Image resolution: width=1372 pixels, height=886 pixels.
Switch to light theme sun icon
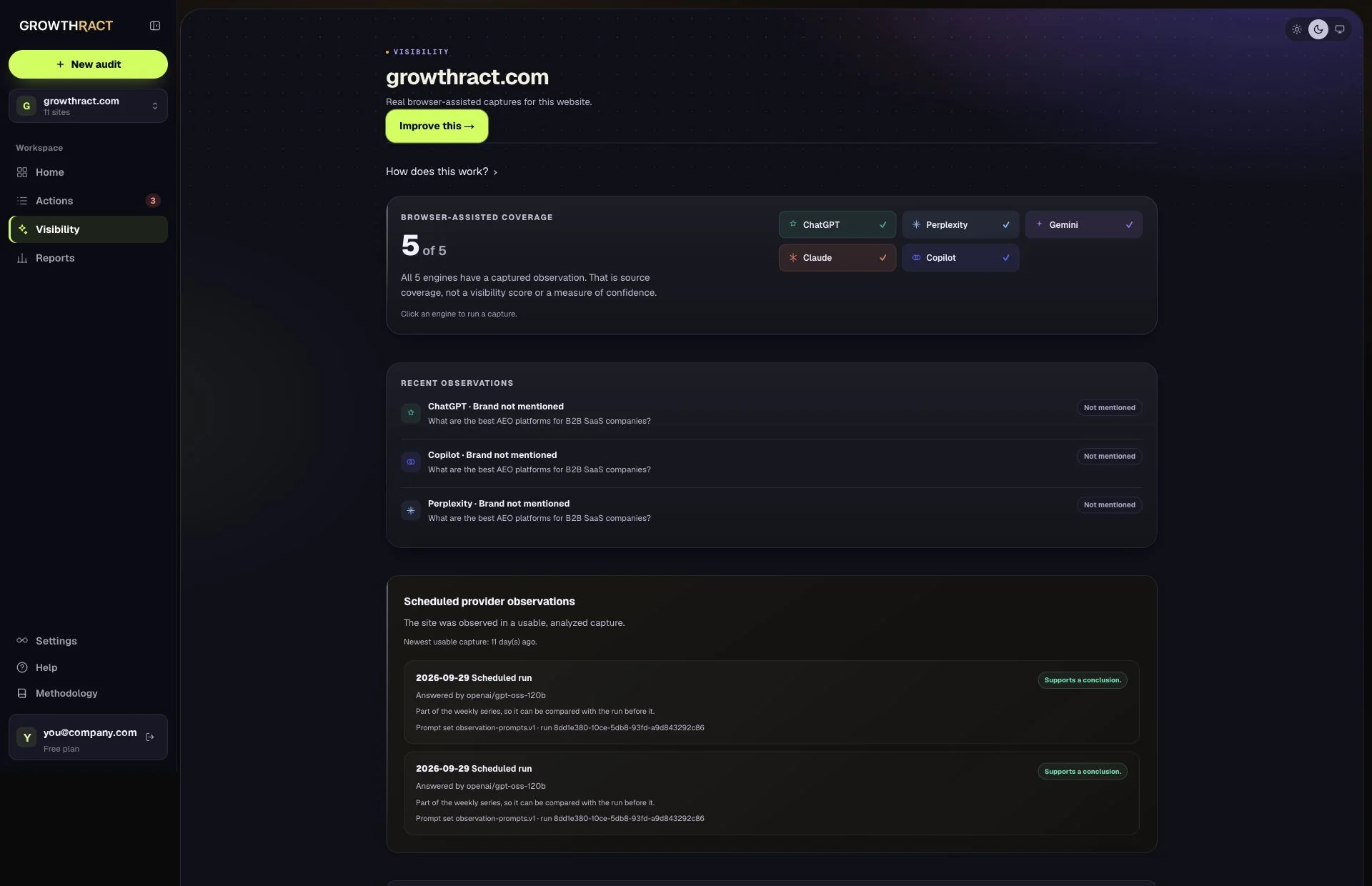pyautogui.click(x=1296, y=29)
